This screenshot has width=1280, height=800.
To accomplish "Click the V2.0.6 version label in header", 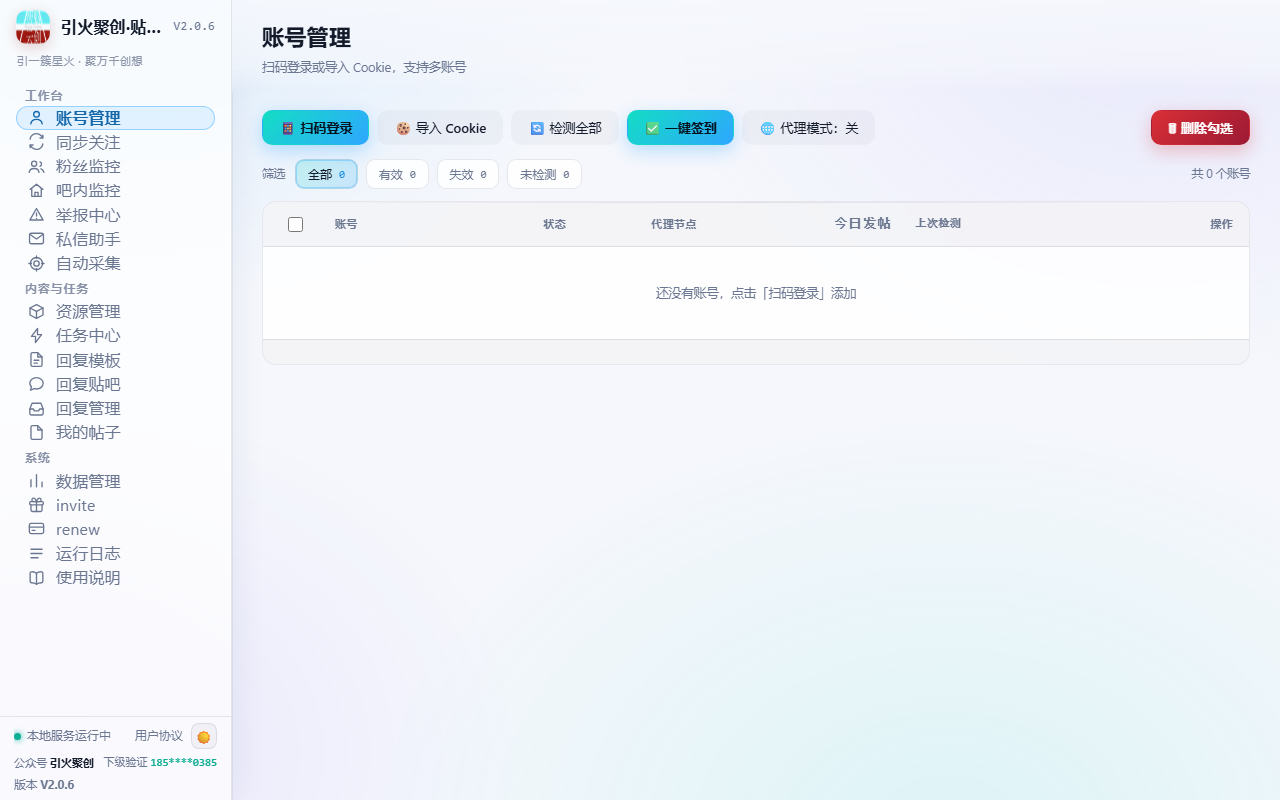I will click(194, 27).
